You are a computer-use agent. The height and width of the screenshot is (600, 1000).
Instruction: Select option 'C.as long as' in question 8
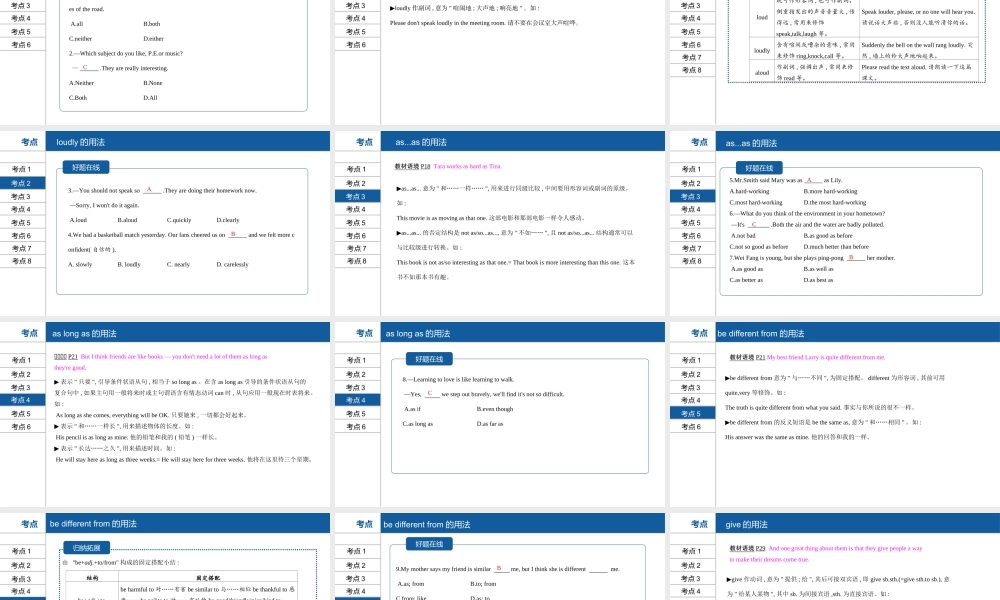[x=418, y=423]
